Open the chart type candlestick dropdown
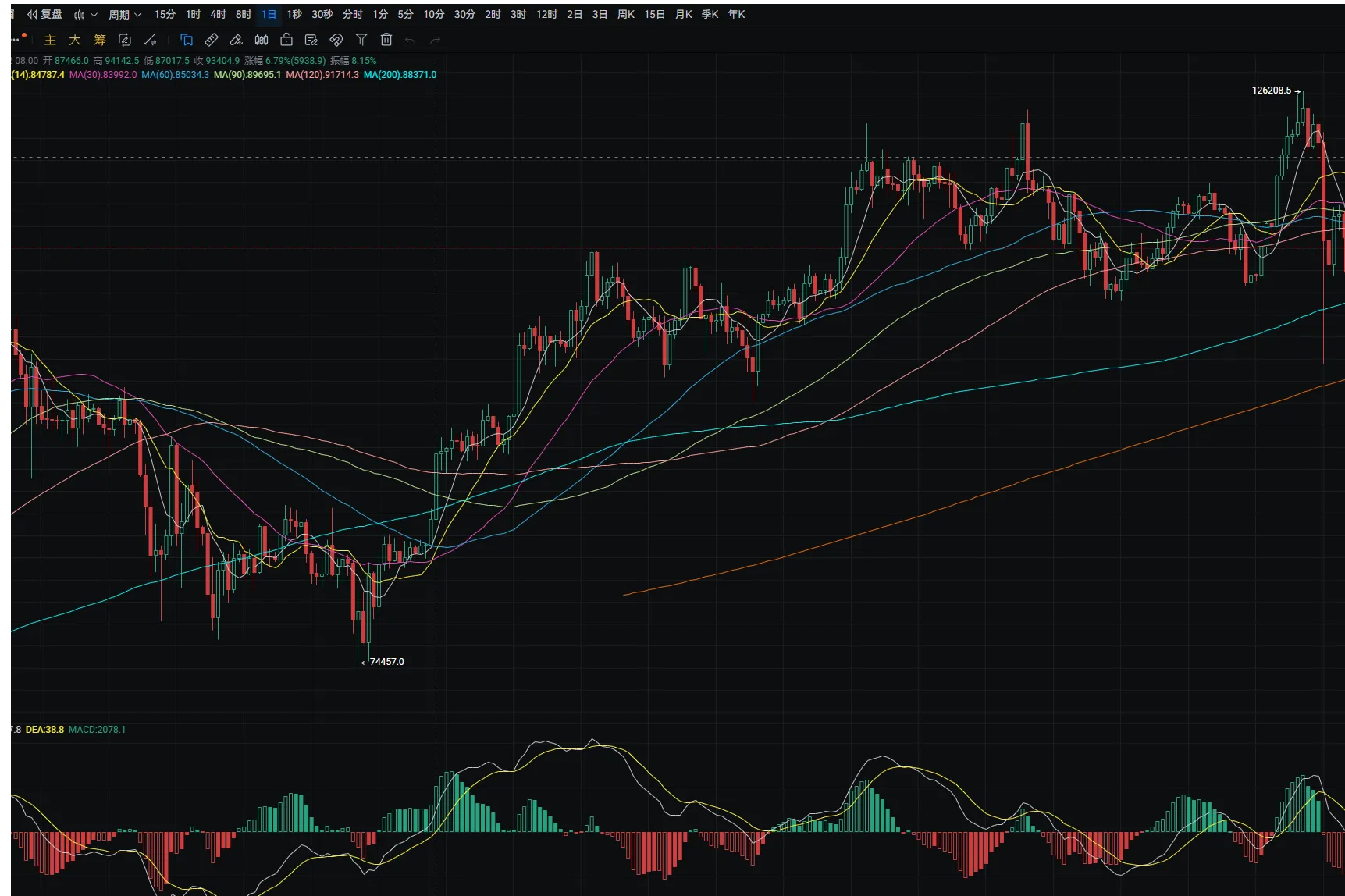The image size is (1345, 896). coord(85,14)
